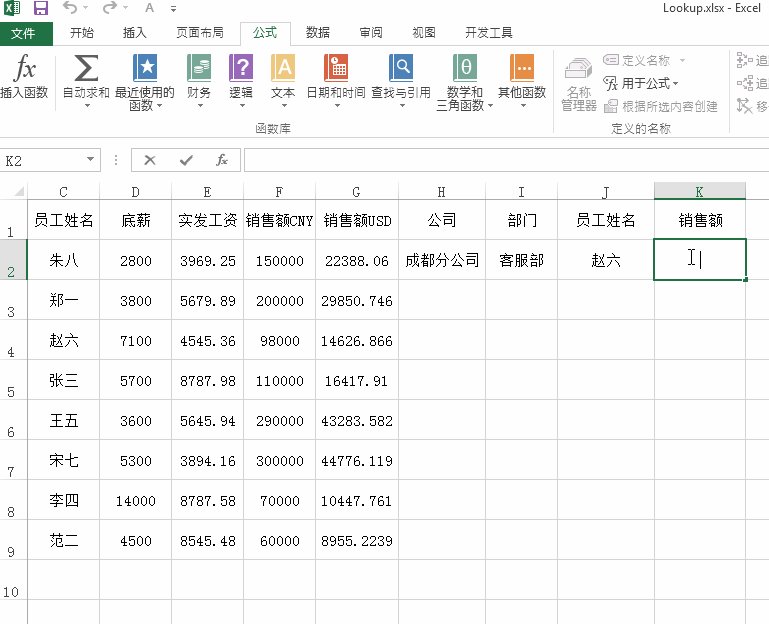Click the Save icon in quick access toolbar
The height and width of the screenshot is (624, 769).
(41, 8)
